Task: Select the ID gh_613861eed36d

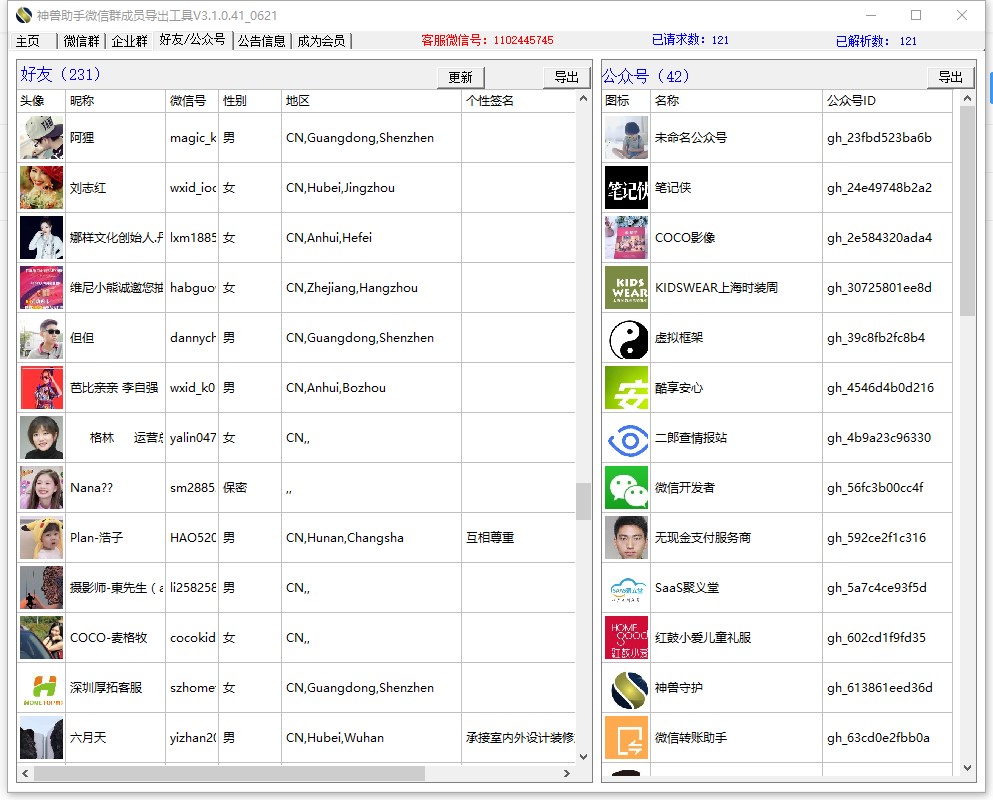Action: 880,689
